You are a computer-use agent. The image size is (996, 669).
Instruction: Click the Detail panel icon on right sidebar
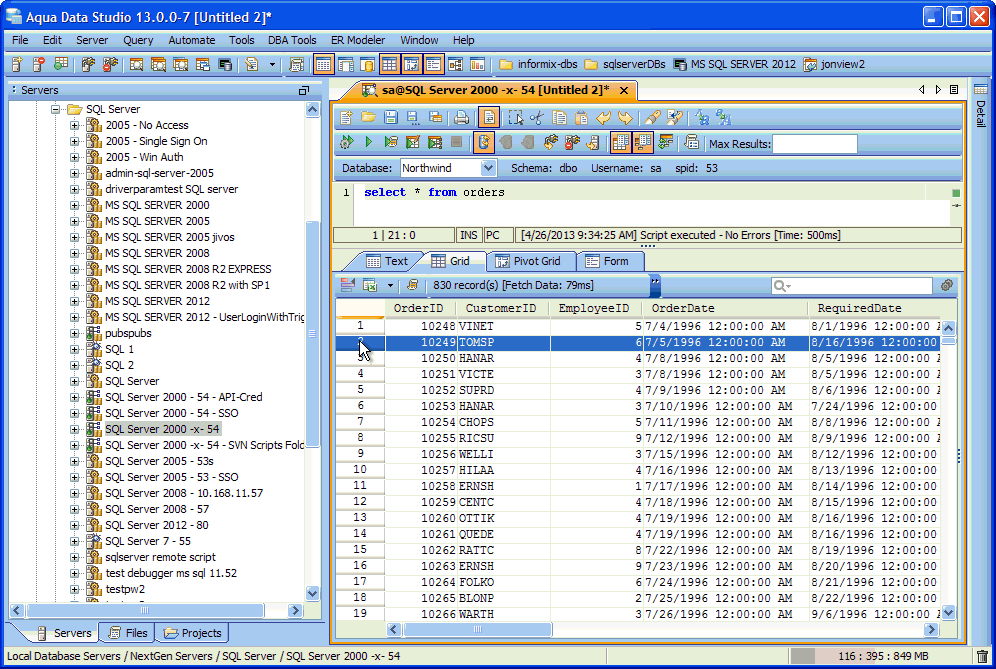coord(981,90)
